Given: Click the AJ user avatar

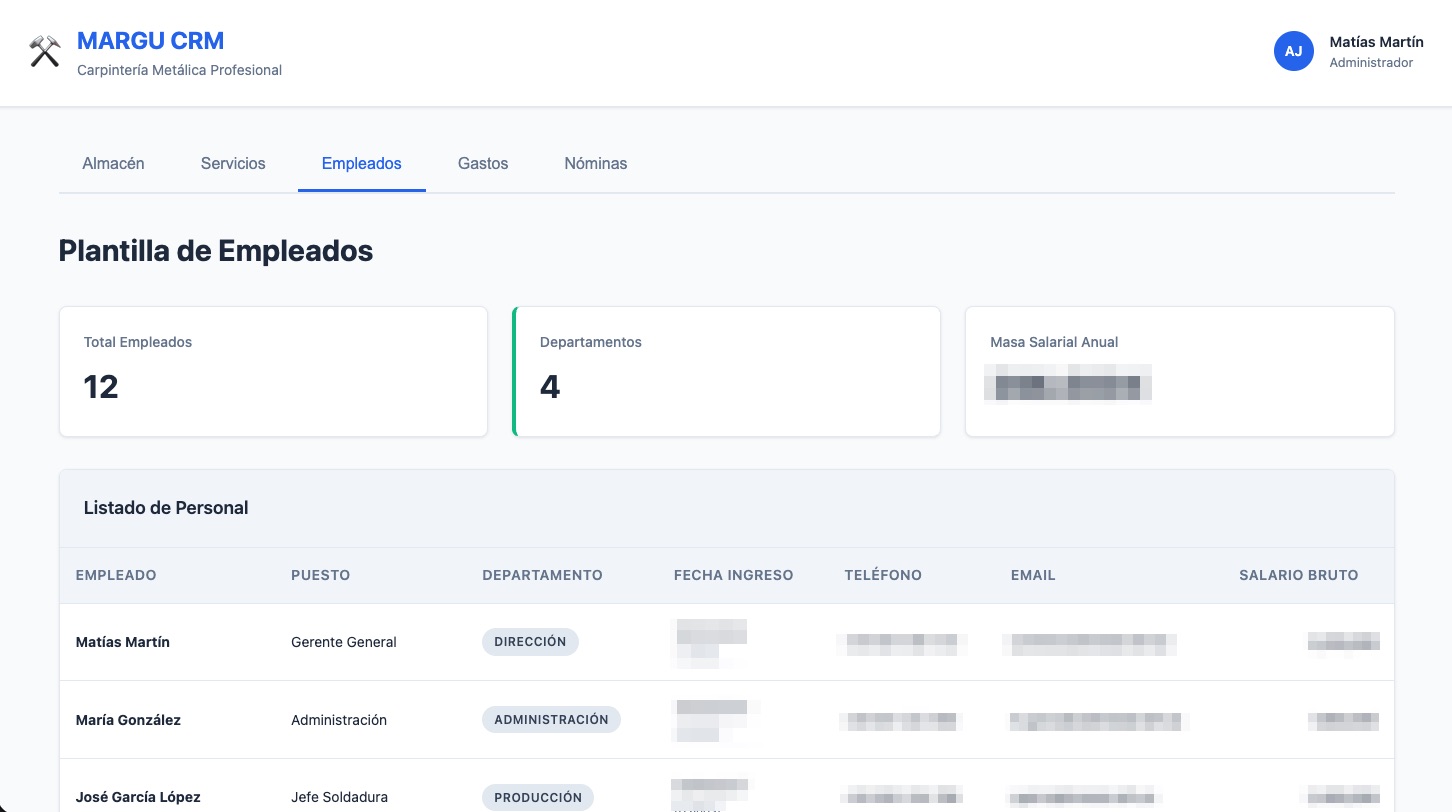Looking at the screenshot, I should tap(1293, 51).
